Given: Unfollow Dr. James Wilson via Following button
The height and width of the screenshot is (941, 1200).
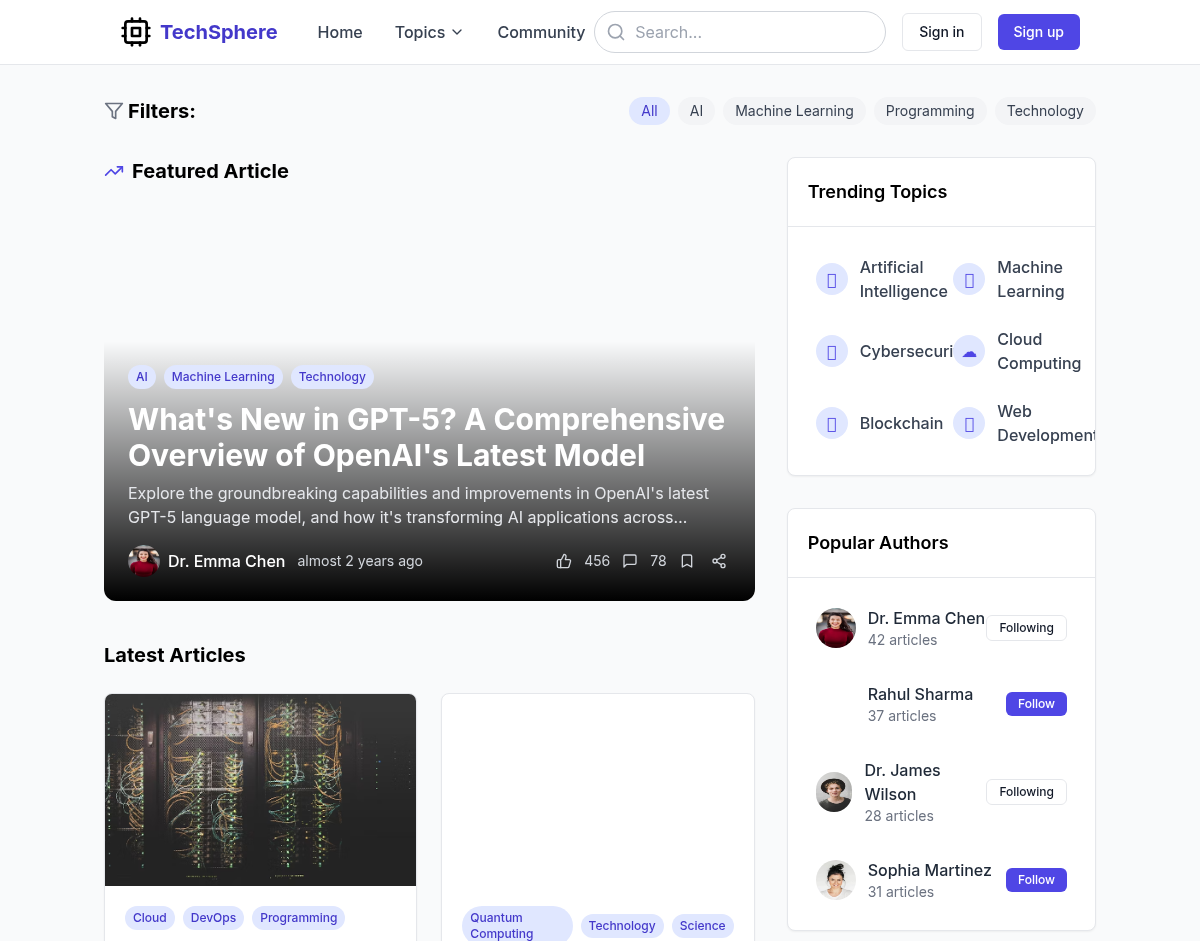Looking at the screenshot, I should tap(1026, 792).
